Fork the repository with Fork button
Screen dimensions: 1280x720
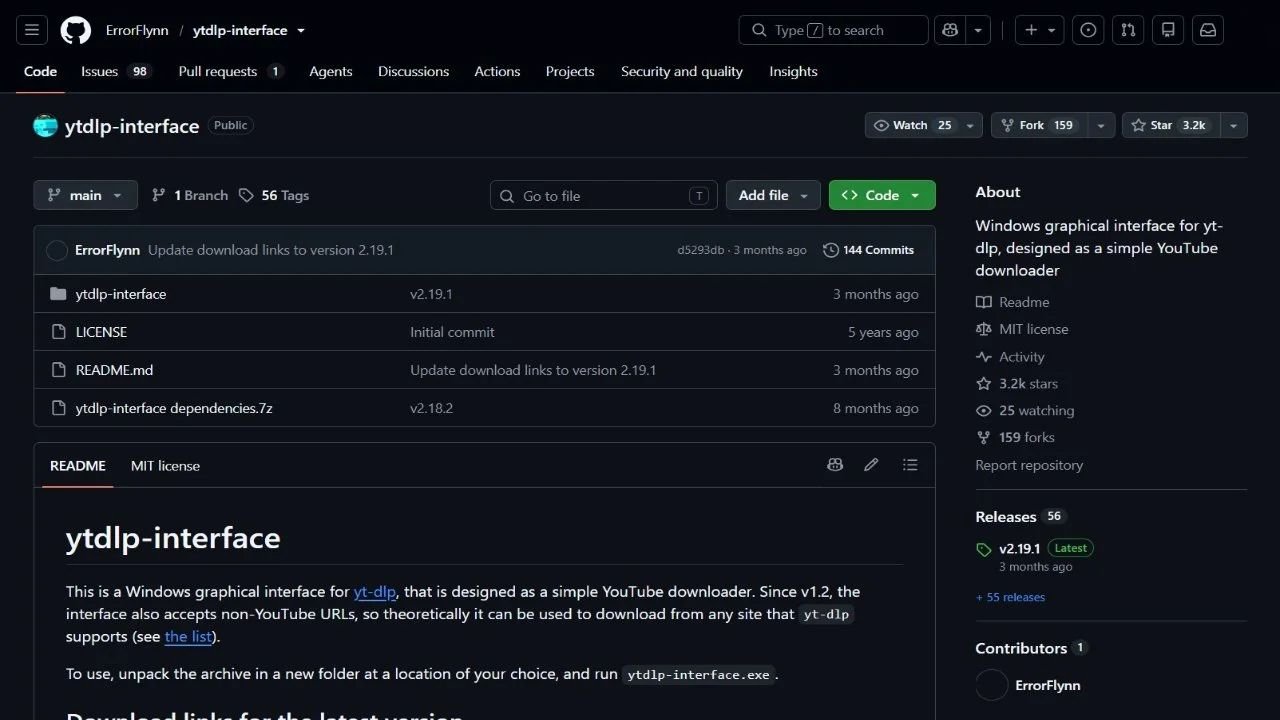[x=1040, y=125]
